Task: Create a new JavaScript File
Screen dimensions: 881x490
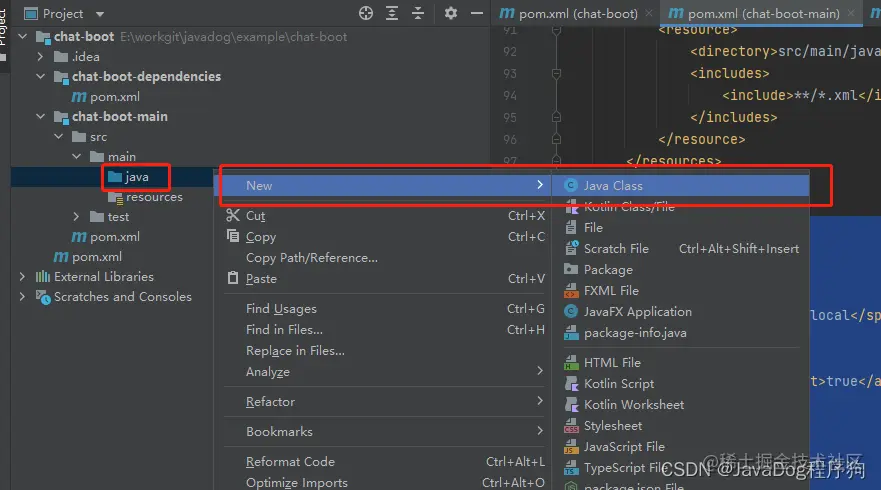Action: (681, 447)
